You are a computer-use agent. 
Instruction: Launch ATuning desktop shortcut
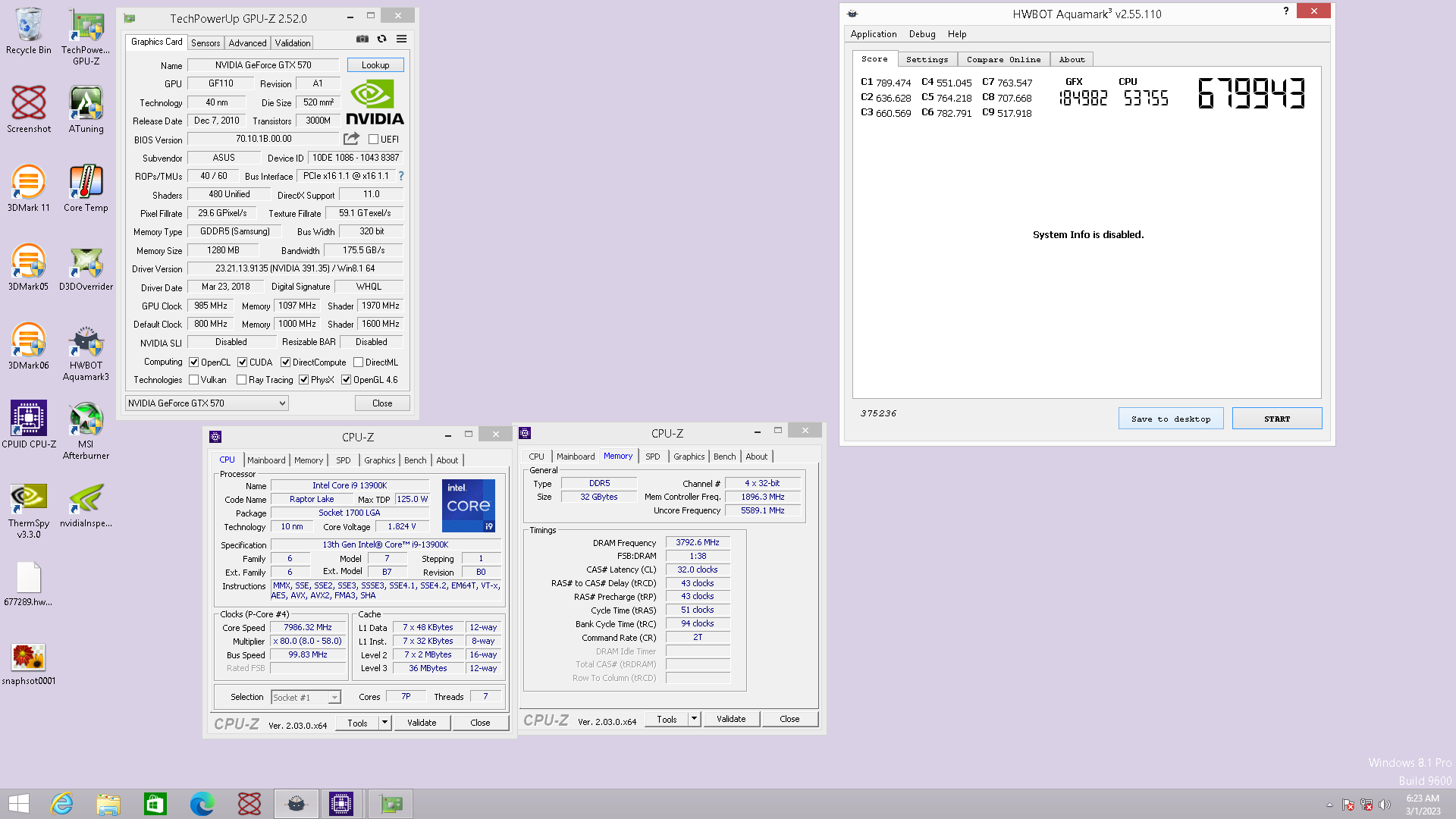click(x=86, y=110)
